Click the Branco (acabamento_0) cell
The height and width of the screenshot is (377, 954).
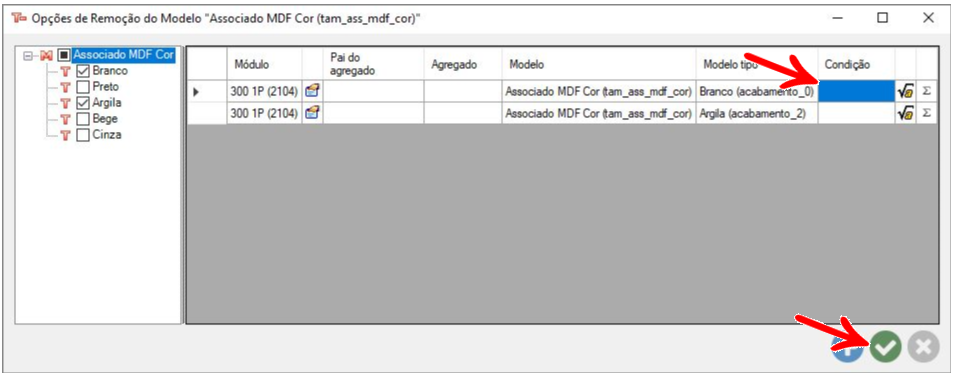pyautogui.click(x=757, y=91)
